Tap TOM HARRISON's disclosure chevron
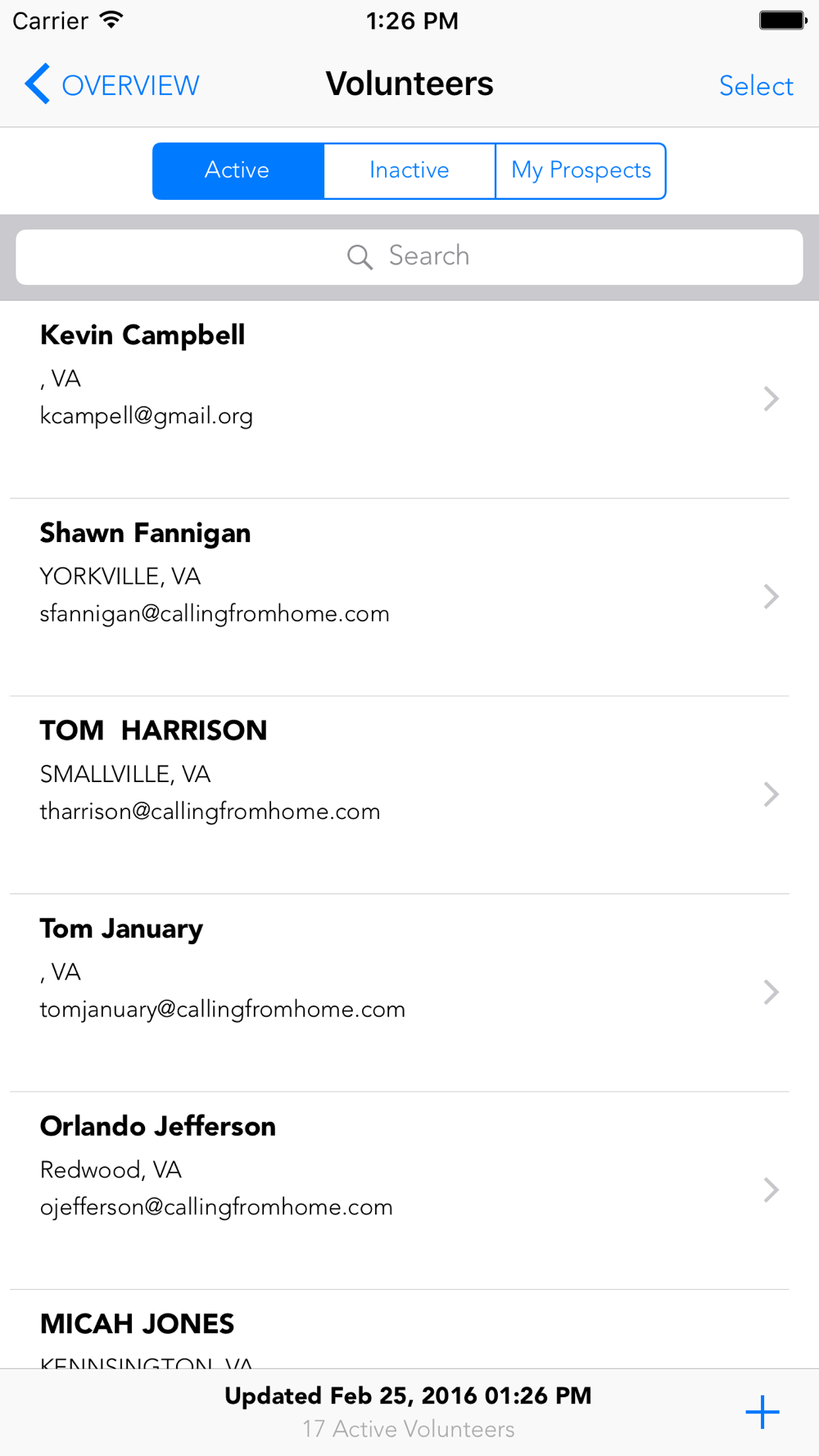The image size is (819, 1456). 771,794
